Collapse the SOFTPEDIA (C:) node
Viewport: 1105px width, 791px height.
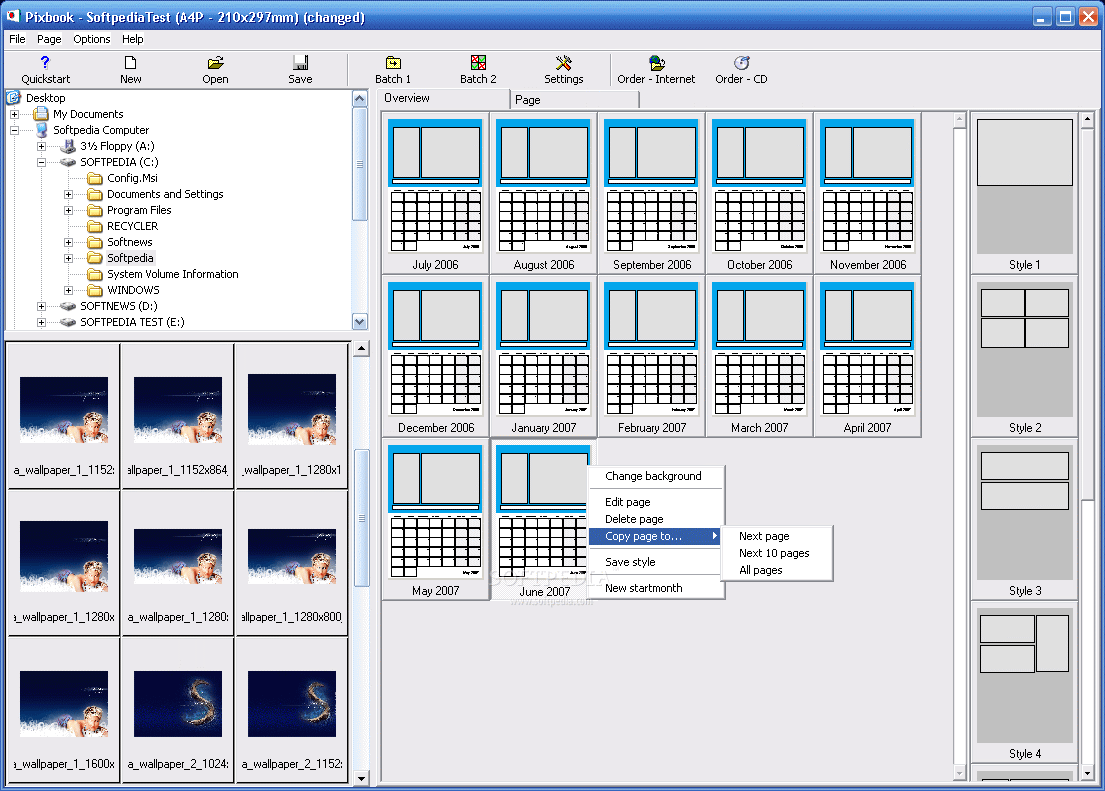42,162
